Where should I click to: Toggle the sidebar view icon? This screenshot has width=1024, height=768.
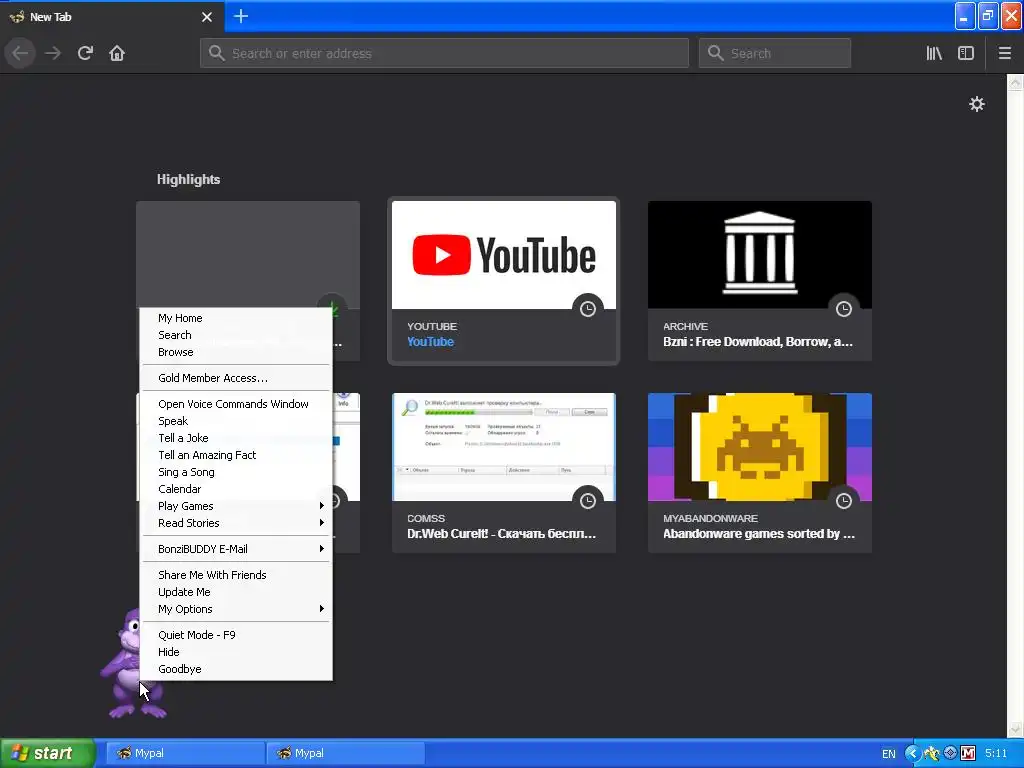coord(966,53)
